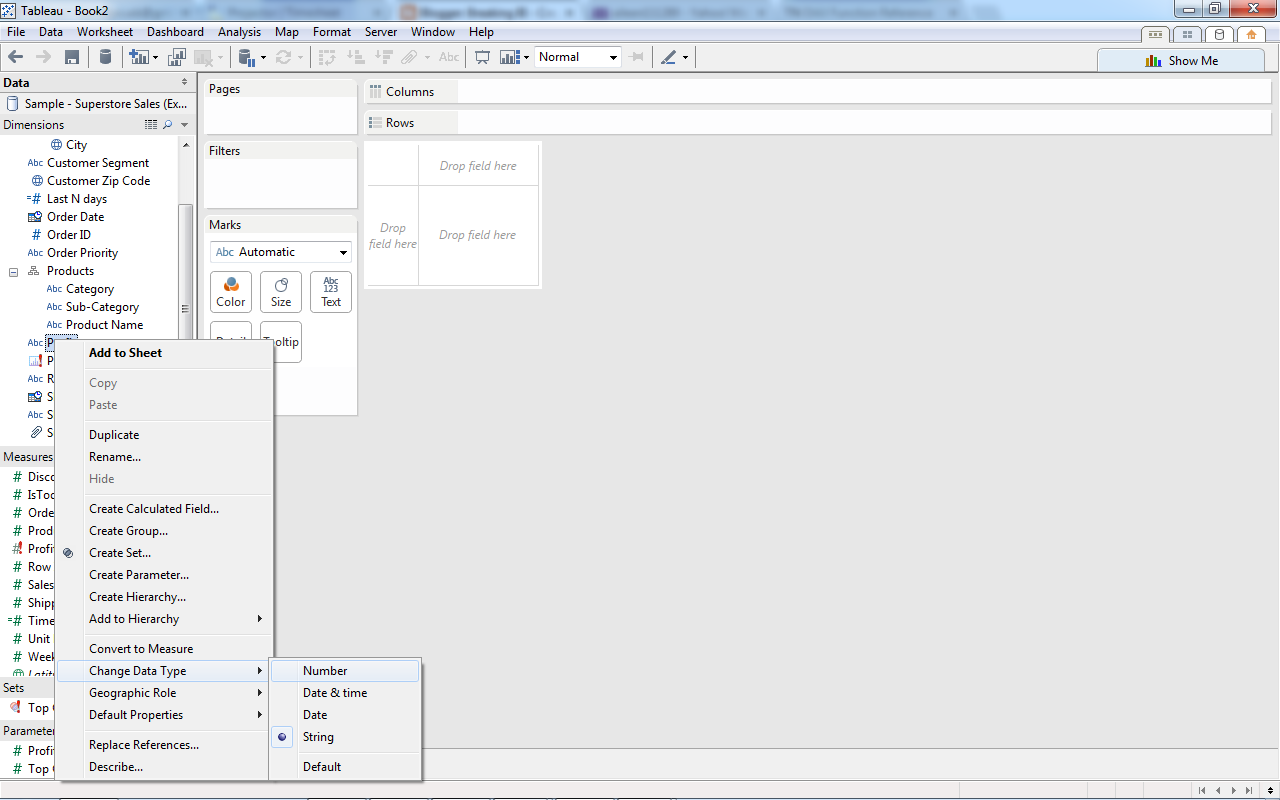Click Rename... in context menu
This screenshot has width=1280, height=800.
[x=164, y=457]
